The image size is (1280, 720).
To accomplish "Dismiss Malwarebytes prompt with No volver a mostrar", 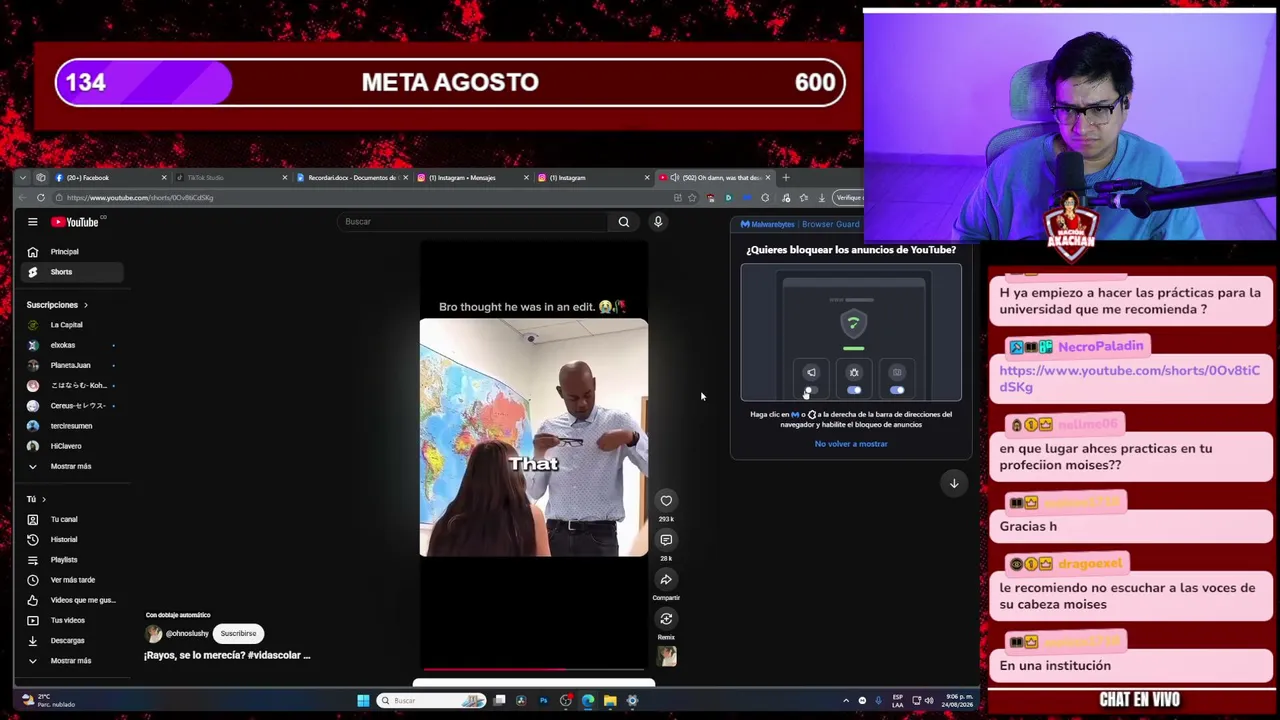I will point(851,444).
